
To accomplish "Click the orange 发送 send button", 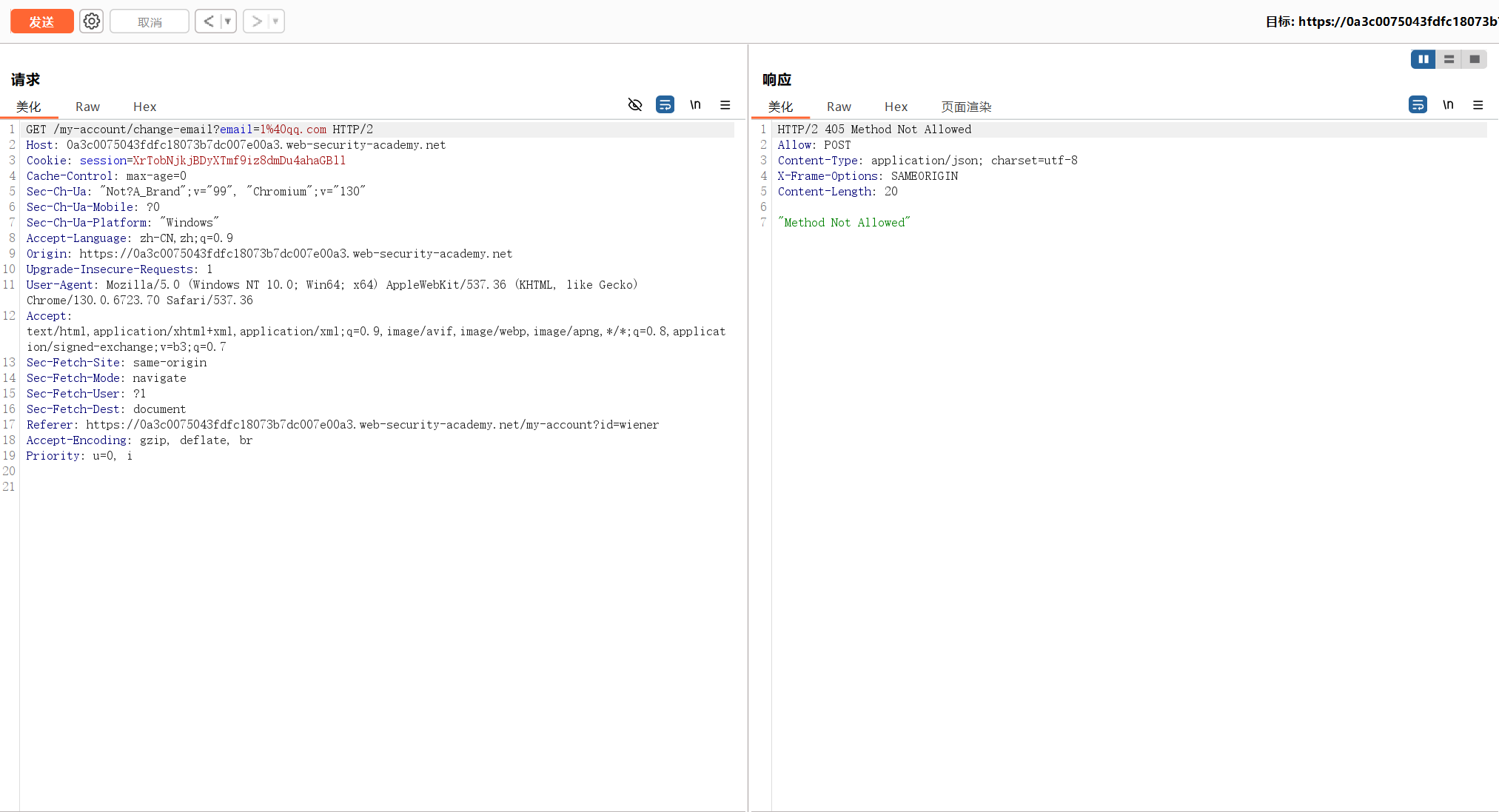I will [42, 21].
